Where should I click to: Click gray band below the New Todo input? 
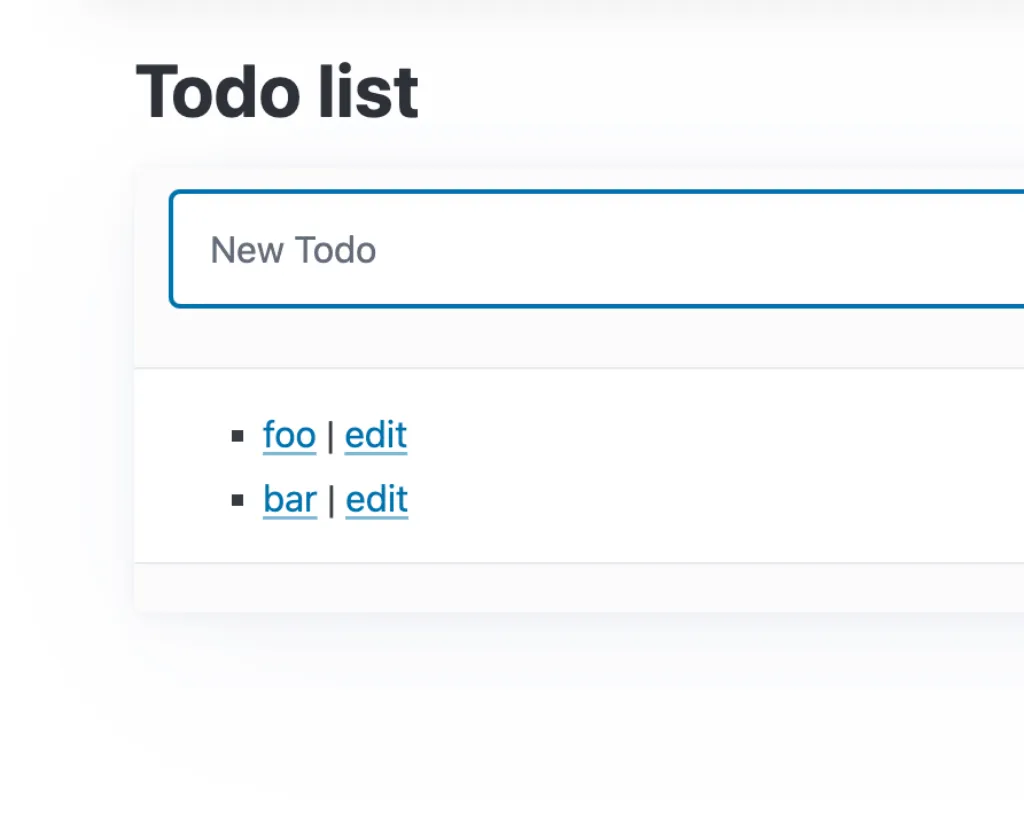tap(580, 338)
